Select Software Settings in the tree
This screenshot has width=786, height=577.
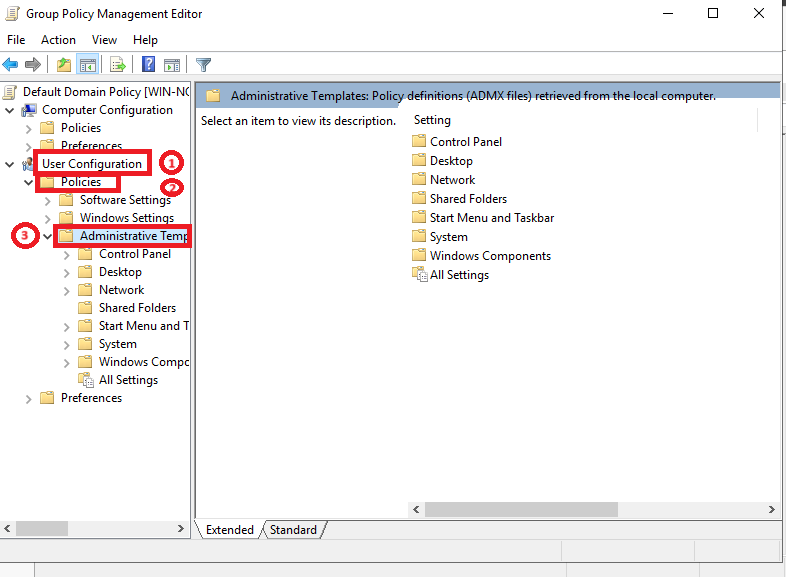point(125,200)
